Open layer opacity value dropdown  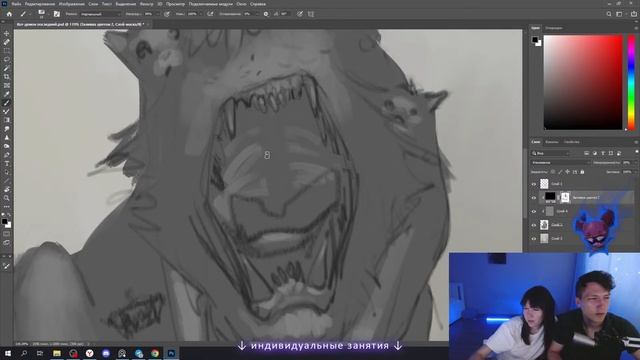pyautogui.click(x=636, y=162)
